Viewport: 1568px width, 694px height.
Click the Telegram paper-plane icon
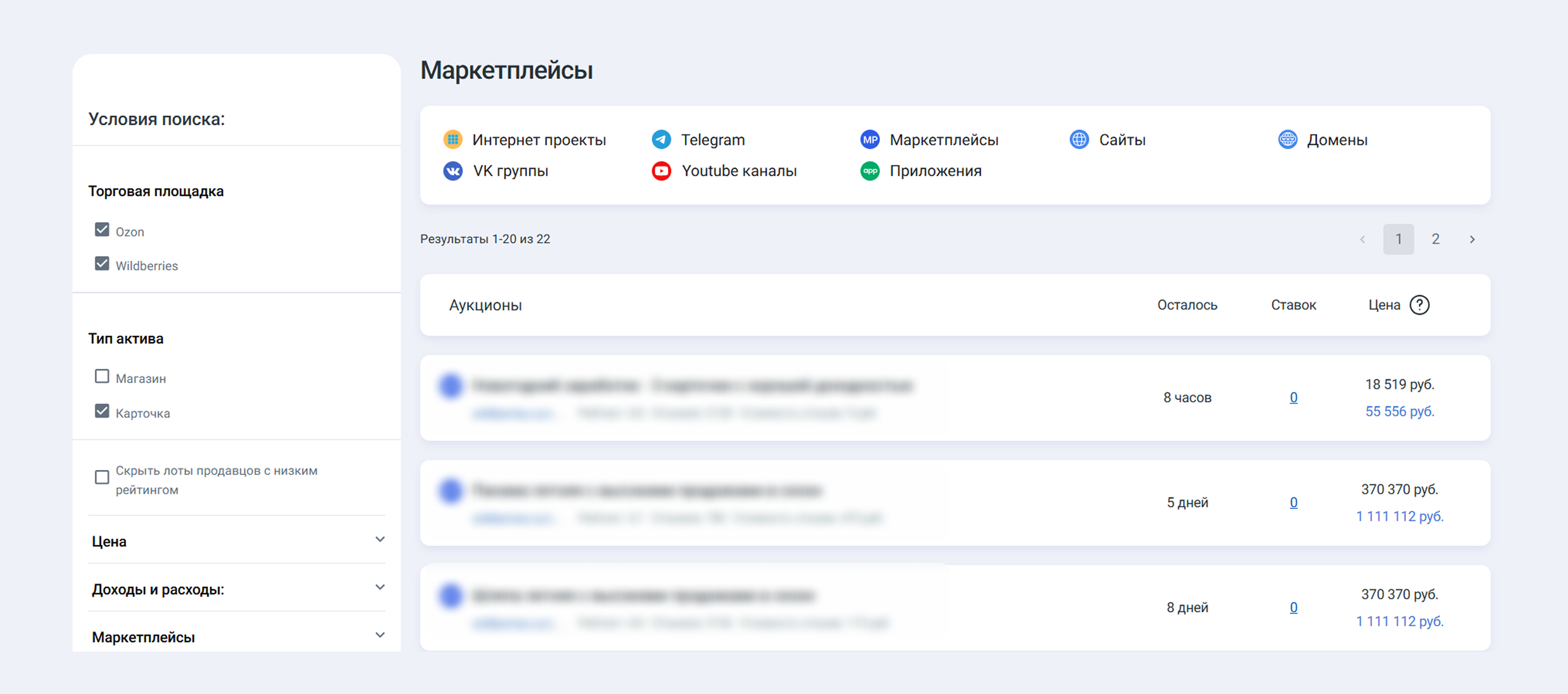[661, 140]
